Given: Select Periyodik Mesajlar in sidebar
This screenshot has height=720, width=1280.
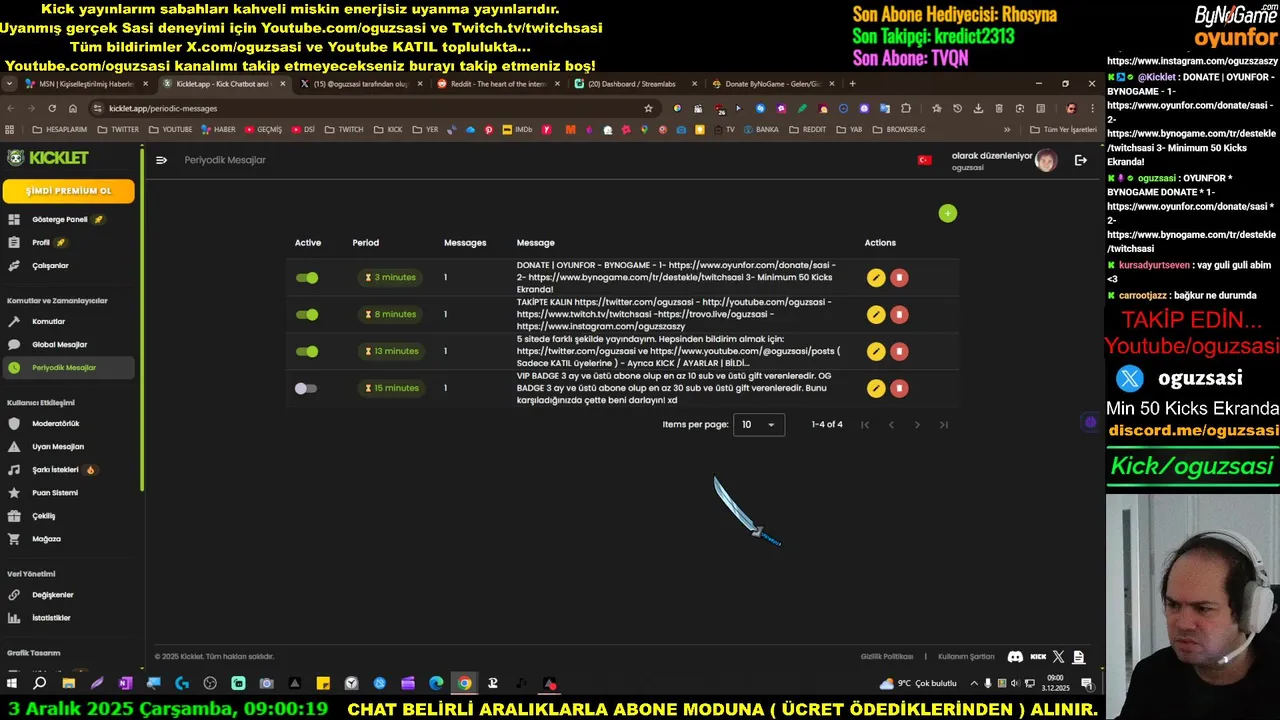Looking at the screenshot, I should [x=68, y=367].
